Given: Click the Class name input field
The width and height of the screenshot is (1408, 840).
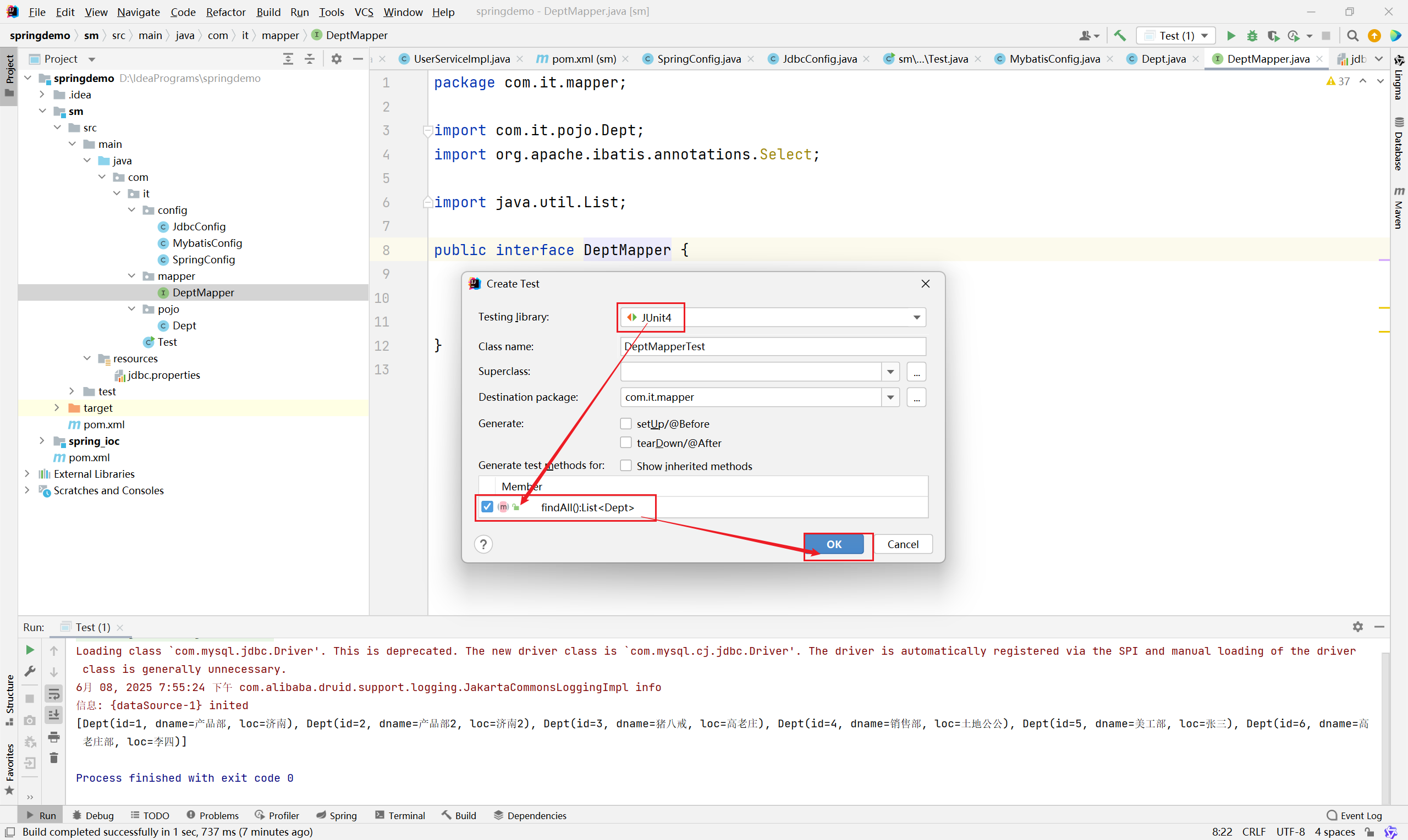Looking at the screenshot, I should click(x=772, y=346).
